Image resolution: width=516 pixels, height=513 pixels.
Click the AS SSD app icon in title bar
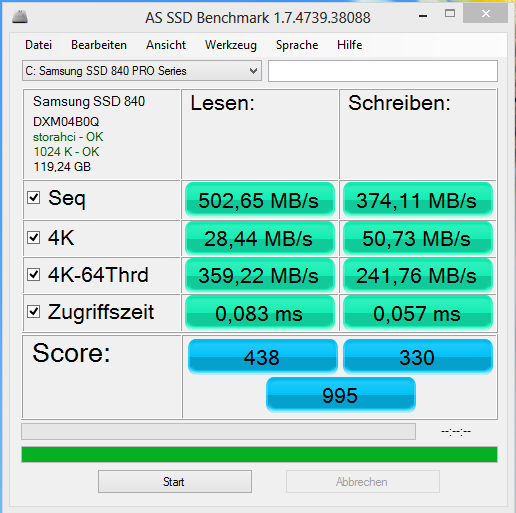pyautogui.click(x=20, y=17)
